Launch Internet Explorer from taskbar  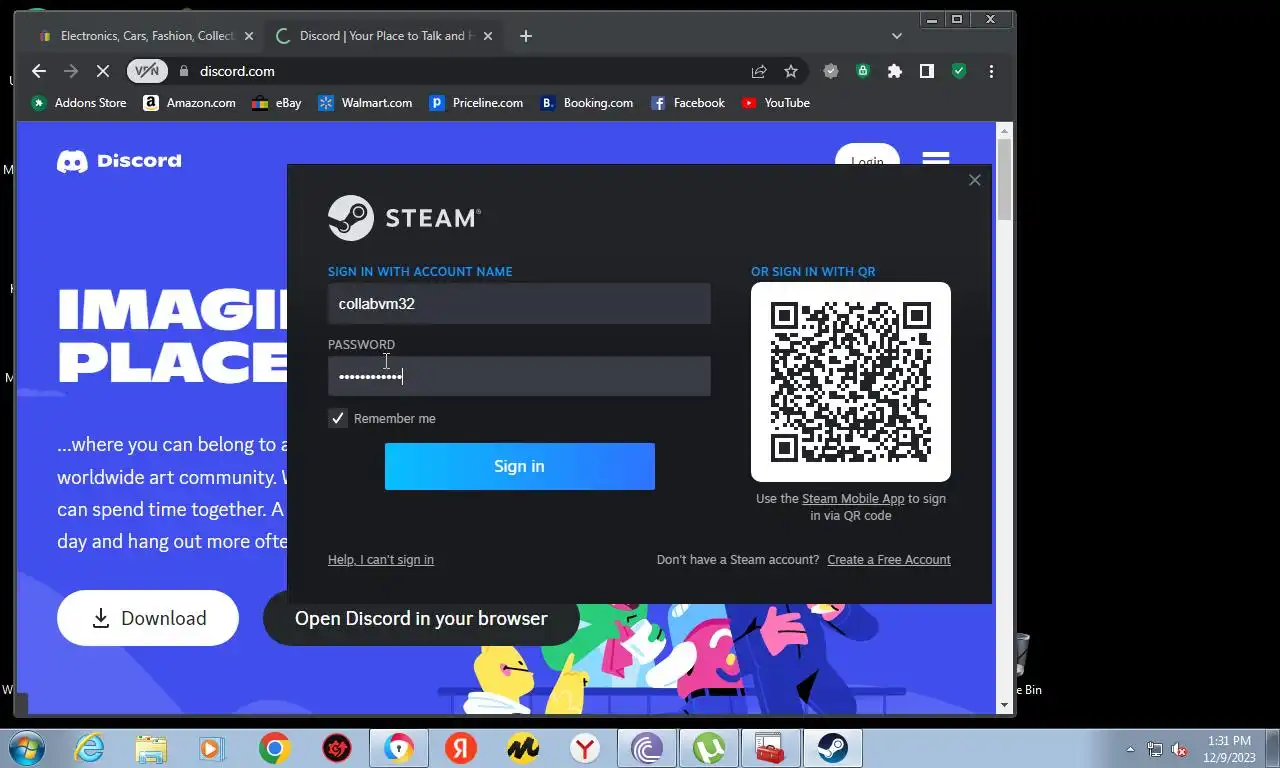coord(89,748)
